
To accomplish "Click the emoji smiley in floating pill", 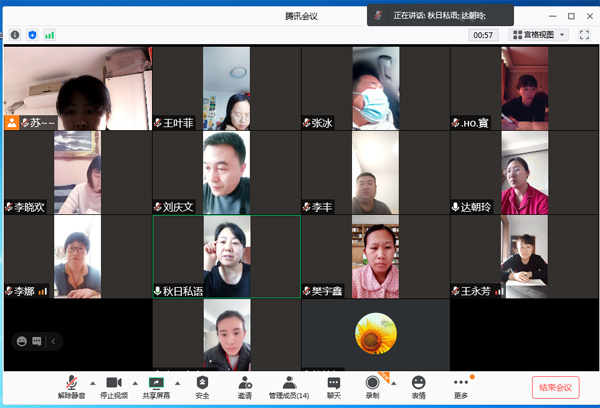I will tap(20, 341).
